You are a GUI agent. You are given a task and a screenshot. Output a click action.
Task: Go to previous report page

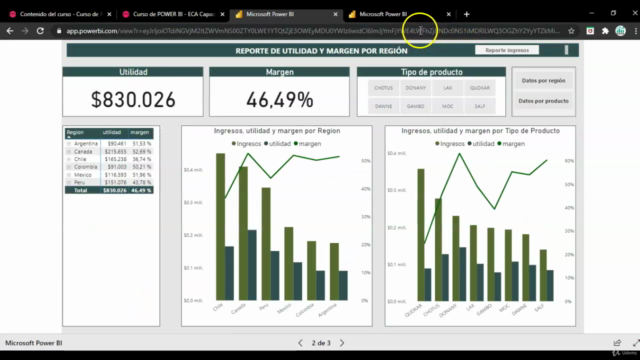tap(300, 343)
